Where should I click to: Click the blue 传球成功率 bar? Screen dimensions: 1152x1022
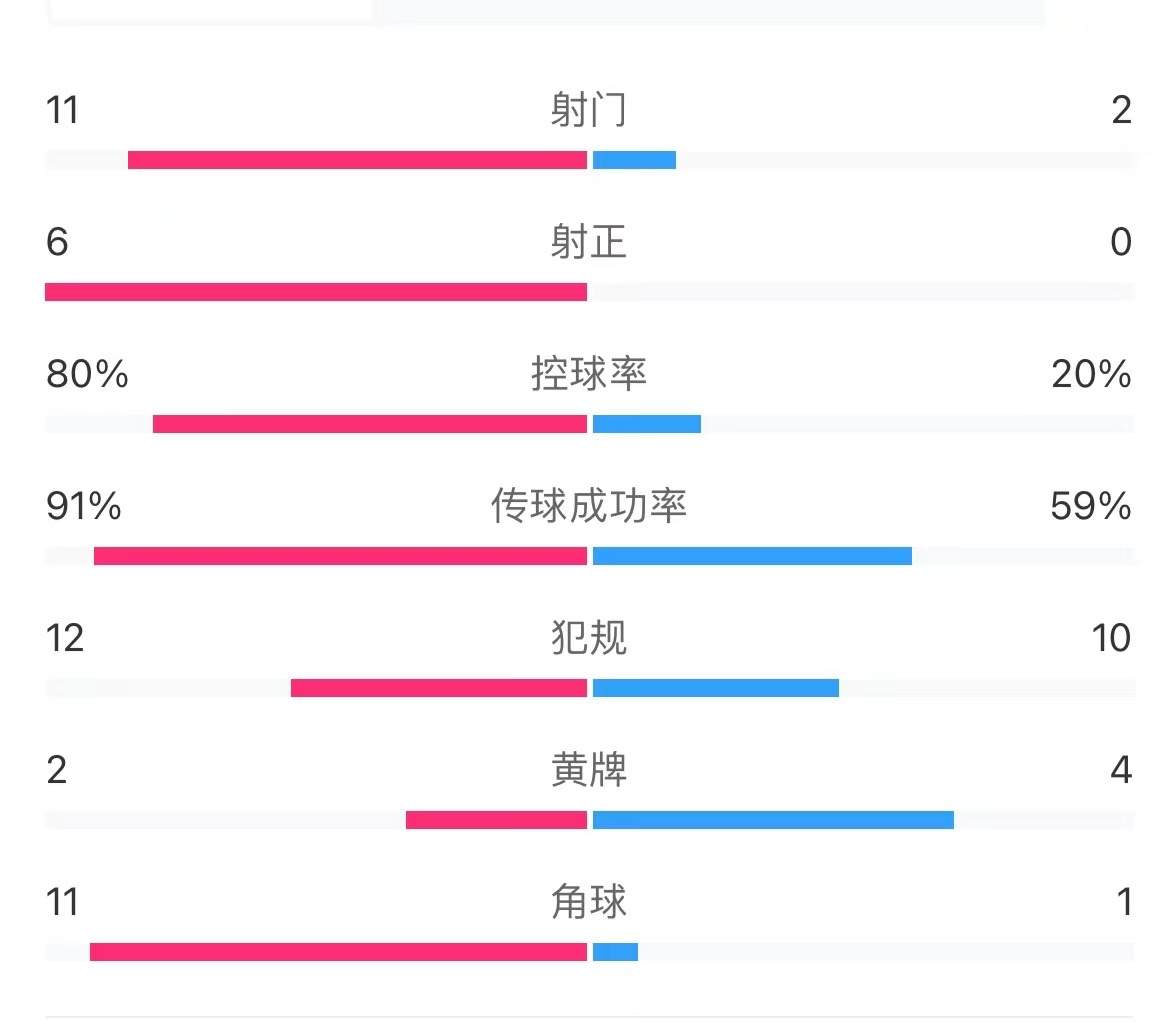click(x=752, y=556)
